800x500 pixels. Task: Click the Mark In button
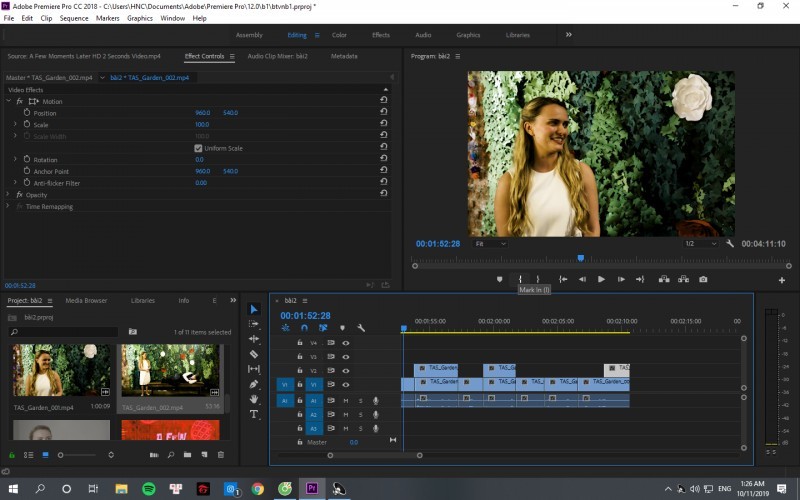520,279
